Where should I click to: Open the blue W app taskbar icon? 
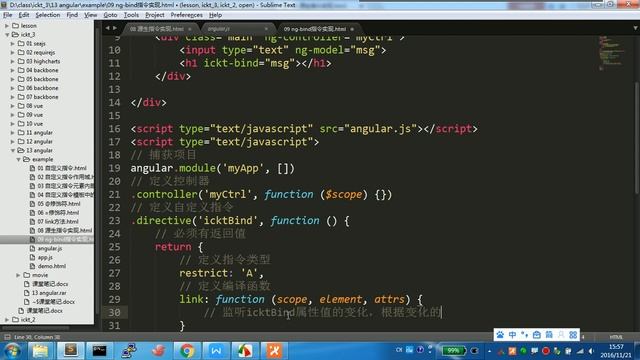point(216,351)
